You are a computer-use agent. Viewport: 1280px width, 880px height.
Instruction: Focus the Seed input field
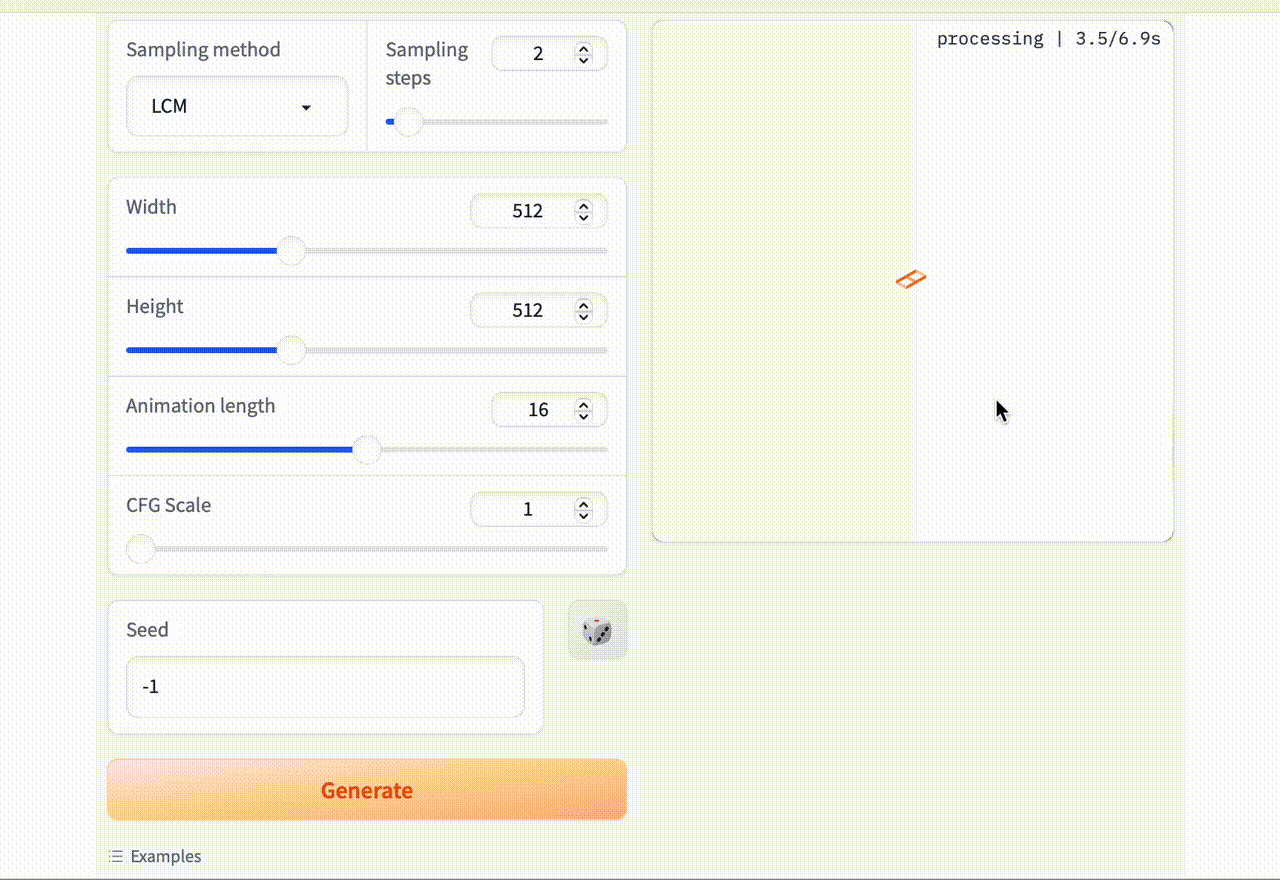click(325, 687)
